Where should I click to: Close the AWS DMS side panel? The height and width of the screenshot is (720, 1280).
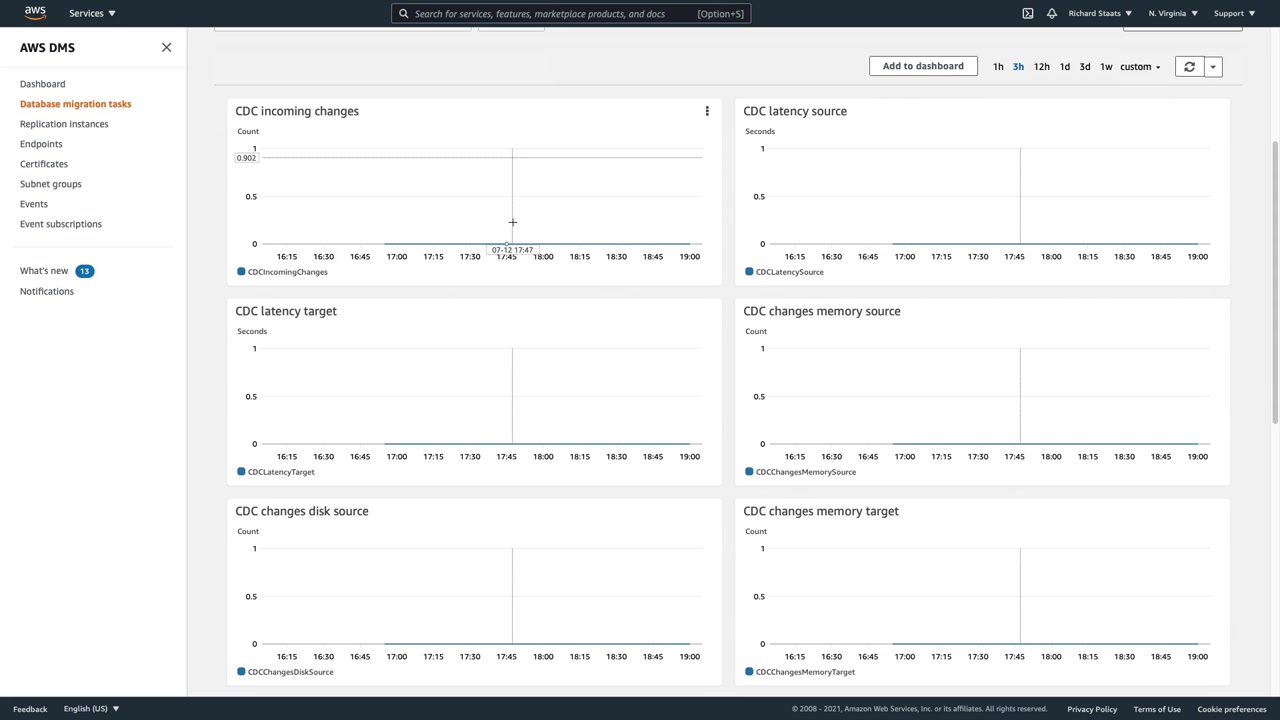pos(166,47)
